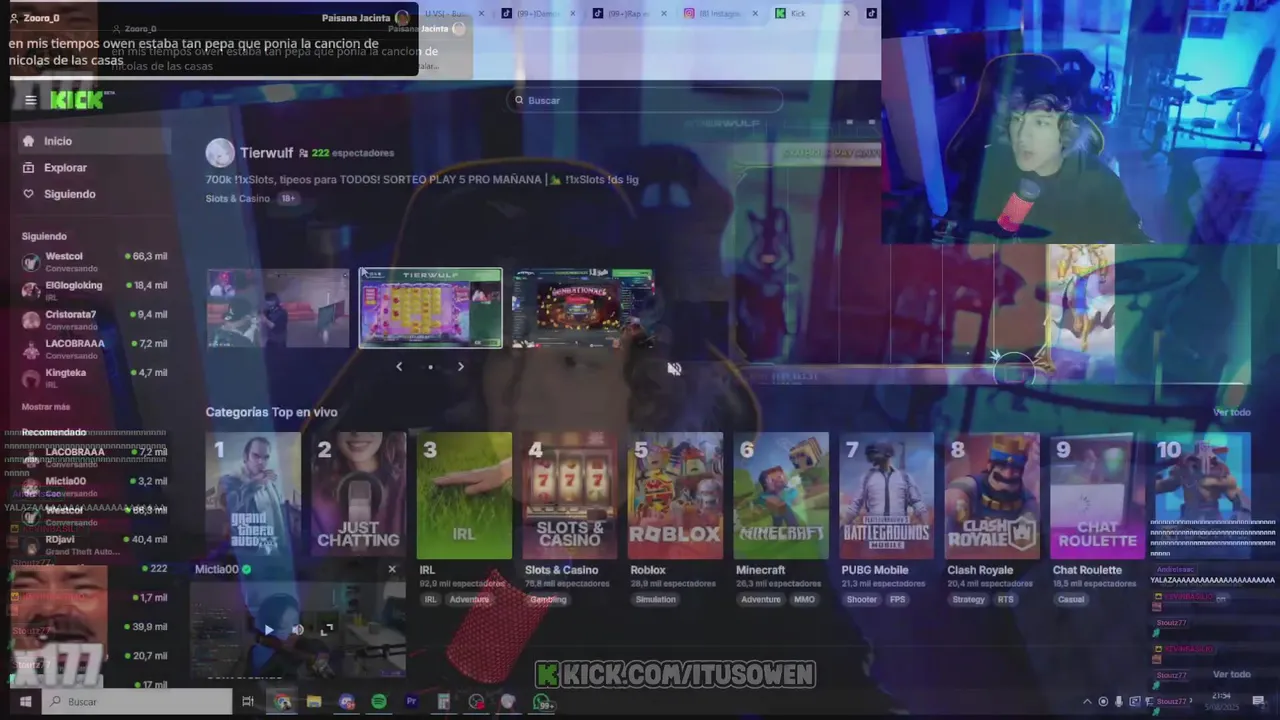Click the FPS tag under PUBG Mobile
The image size is (1280, 720).
[897, 599]
